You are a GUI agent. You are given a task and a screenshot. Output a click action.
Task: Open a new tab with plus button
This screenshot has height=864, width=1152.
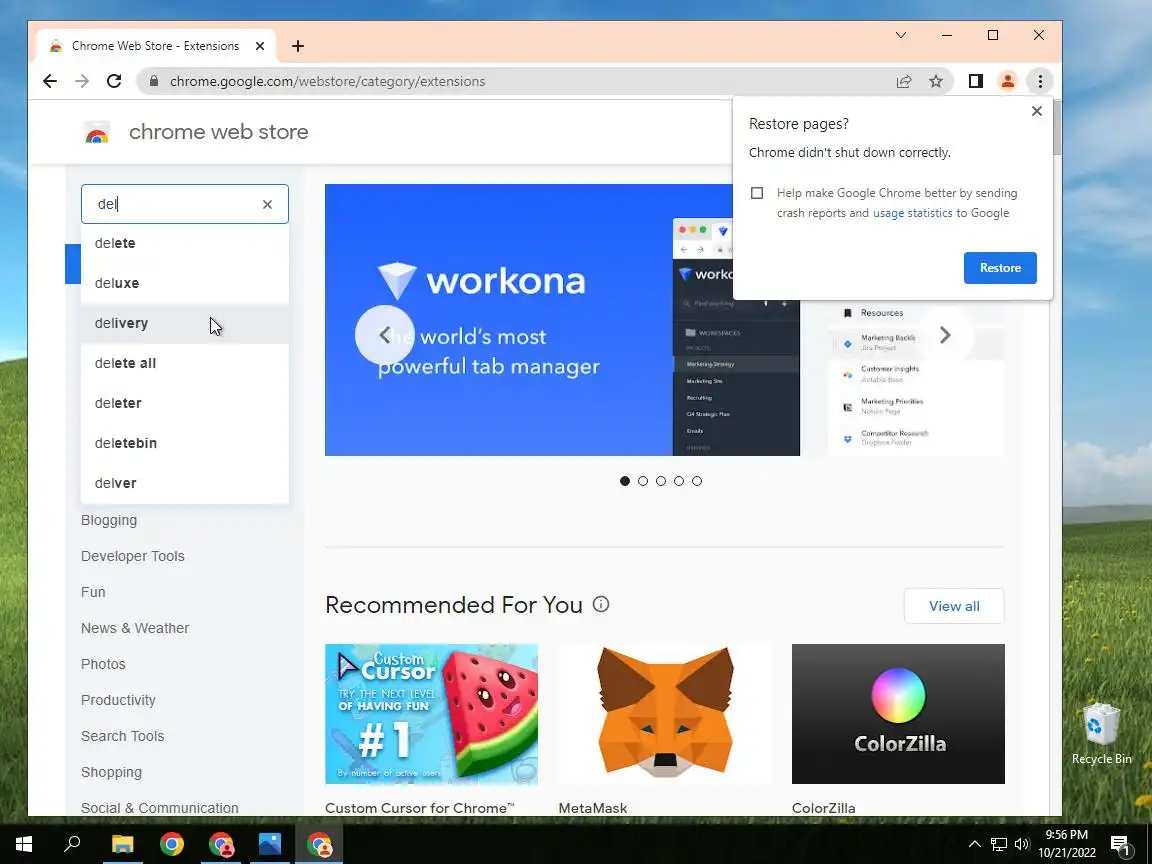(x=298, y=46)
